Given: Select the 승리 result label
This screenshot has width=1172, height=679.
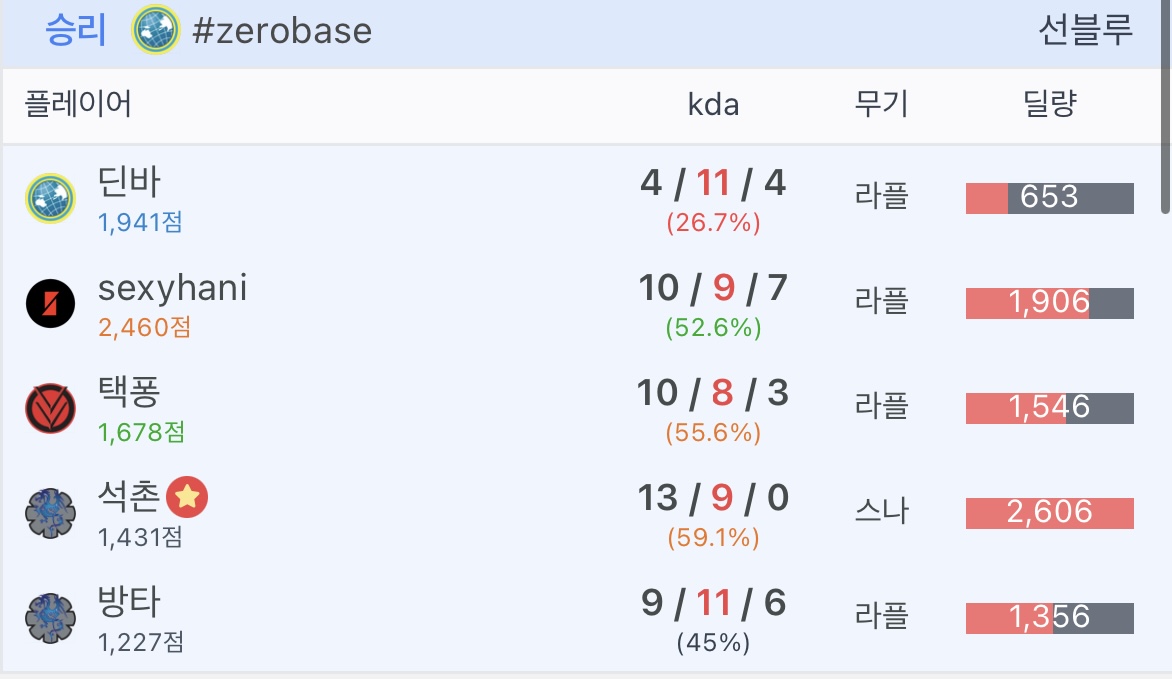Looking at the screenshot, I should click(x=75, y=31).
